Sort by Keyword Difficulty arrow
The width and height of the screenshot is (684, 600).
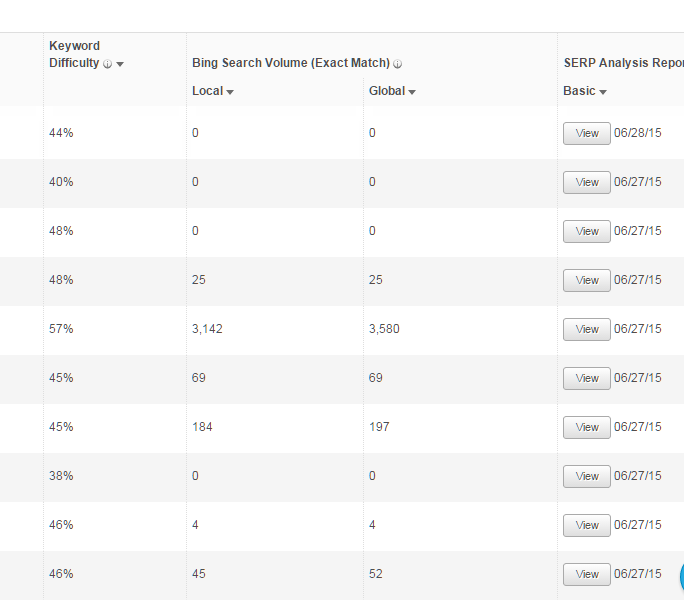[x=120, y=64]
